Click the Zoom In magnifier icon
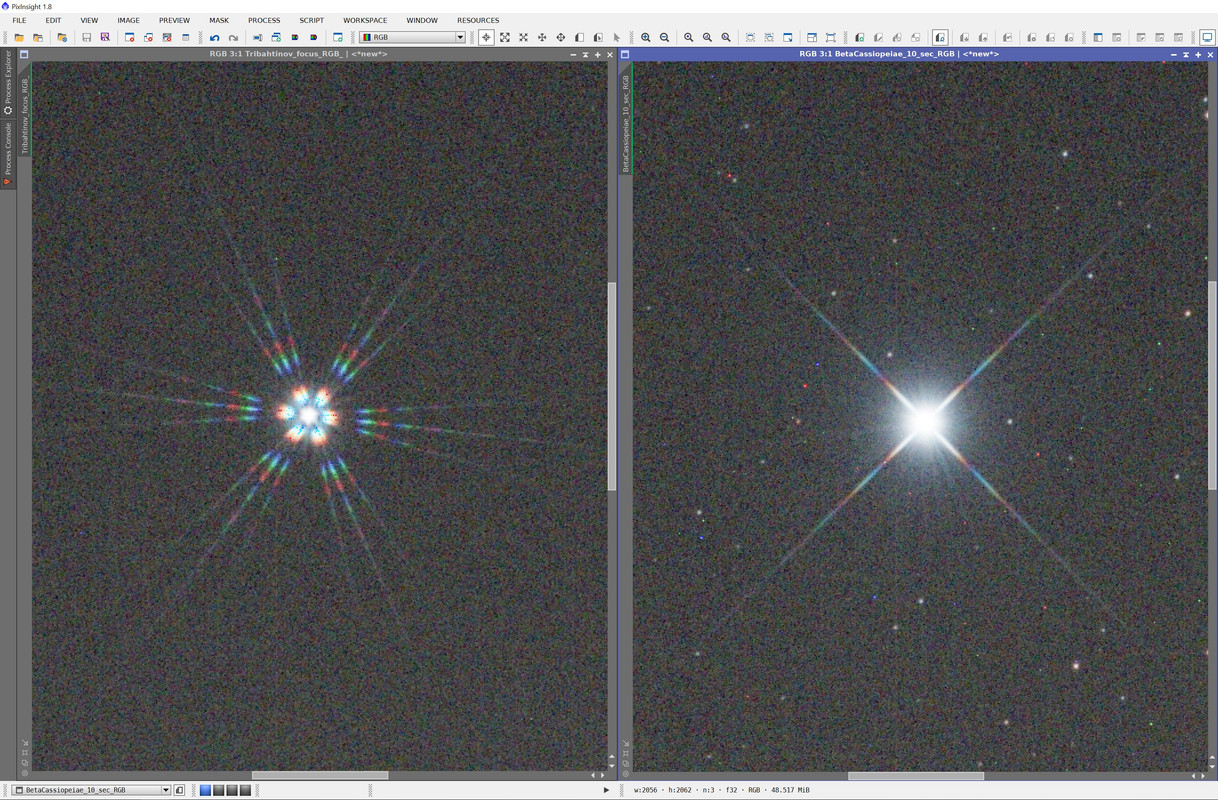Viewport: 1218px width, 800px height. (645, 37)
